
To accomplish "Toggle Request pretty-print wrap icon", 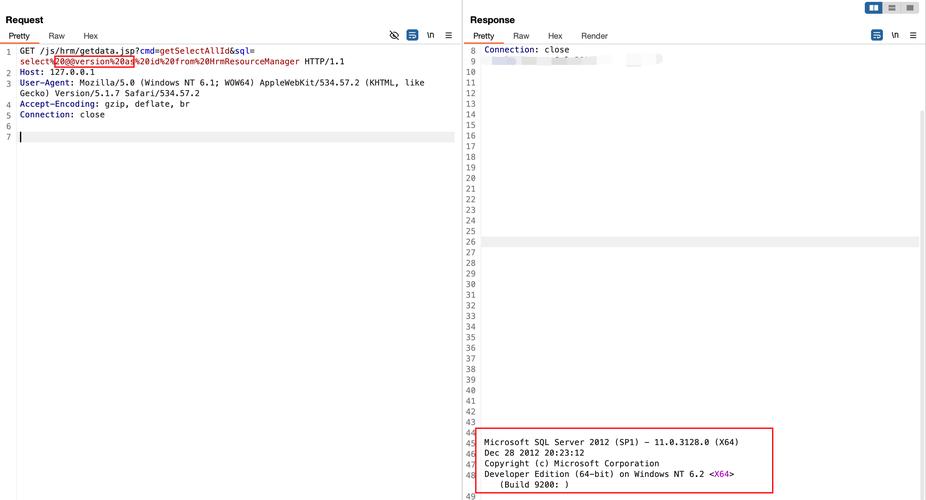I will [x=412, y=35].
